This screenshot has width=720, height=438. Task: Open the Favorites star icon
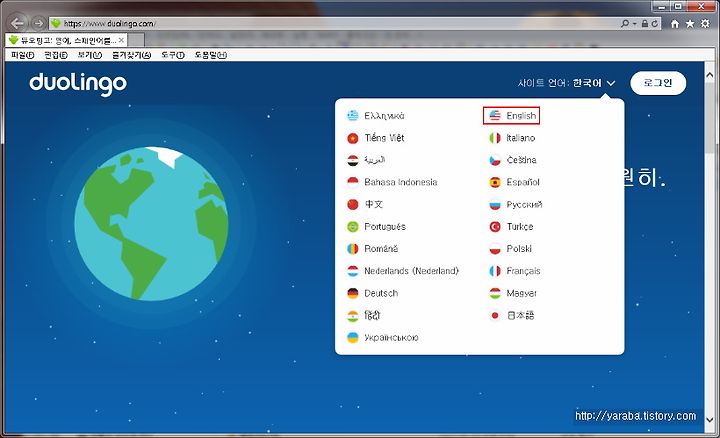(x=690, y=23)
